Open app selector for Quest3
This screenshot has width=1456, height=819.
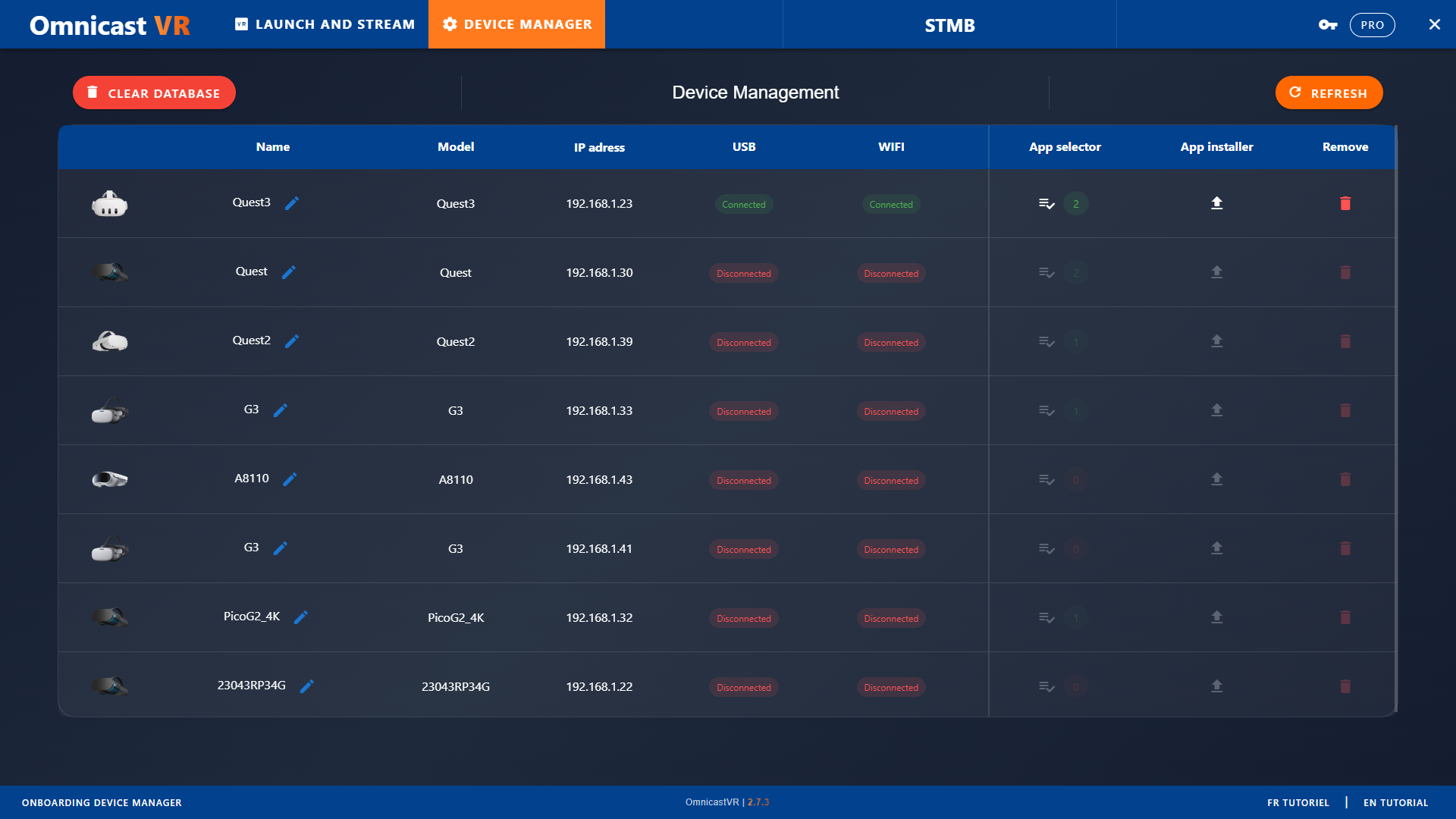[1046, 203]
